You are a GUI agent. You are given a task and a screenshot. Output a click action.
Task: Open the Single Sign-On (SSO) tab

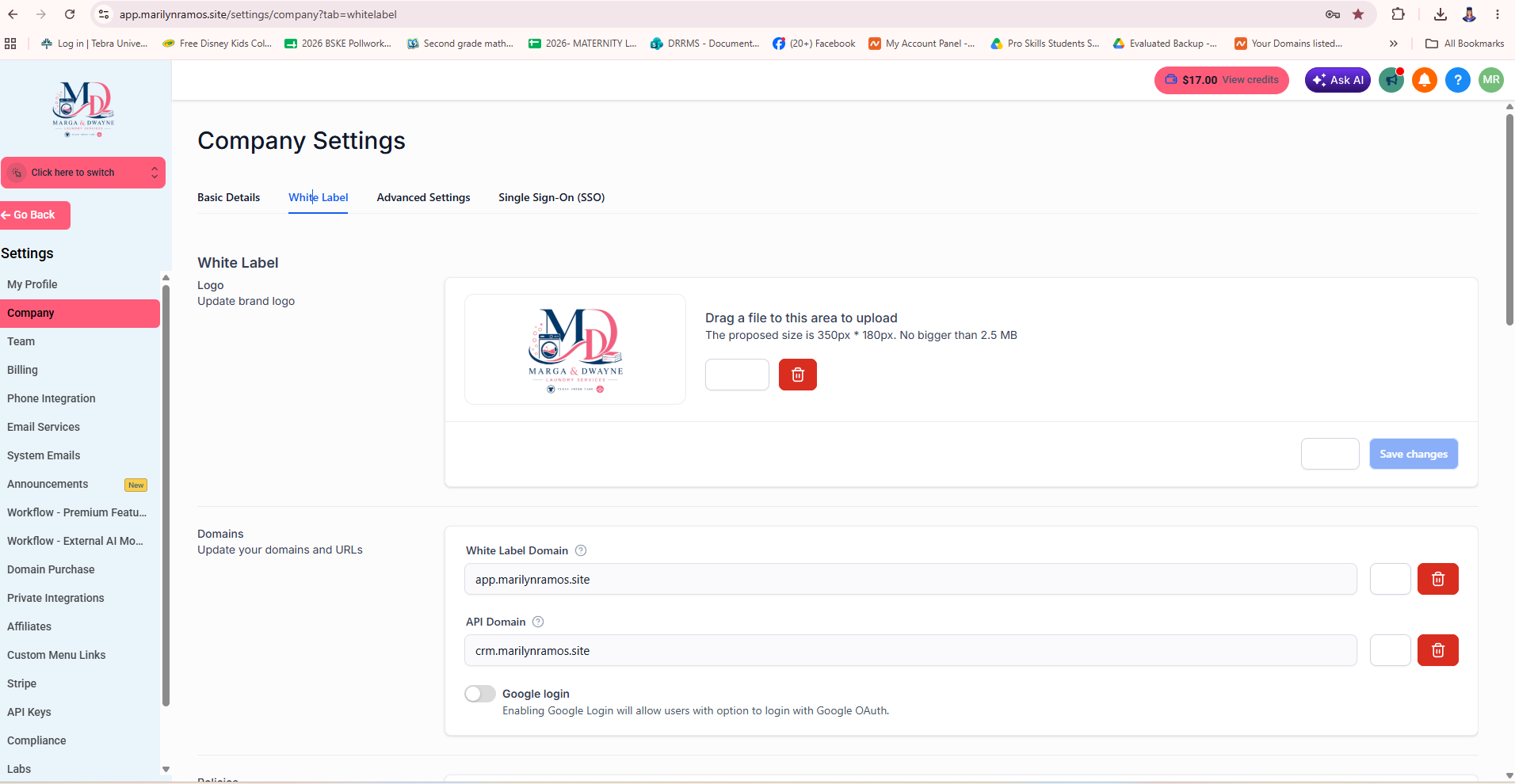[x=551, y=197]
